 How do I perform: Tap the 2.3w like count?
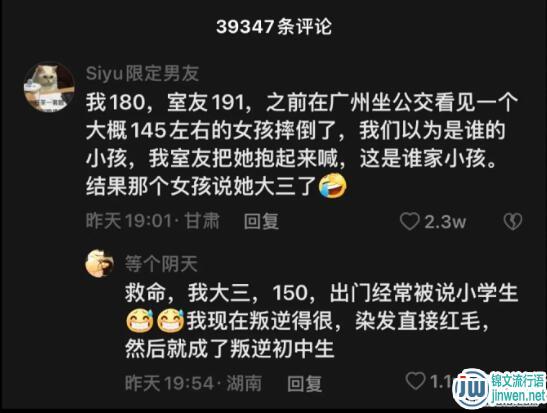tap(445, 222)
